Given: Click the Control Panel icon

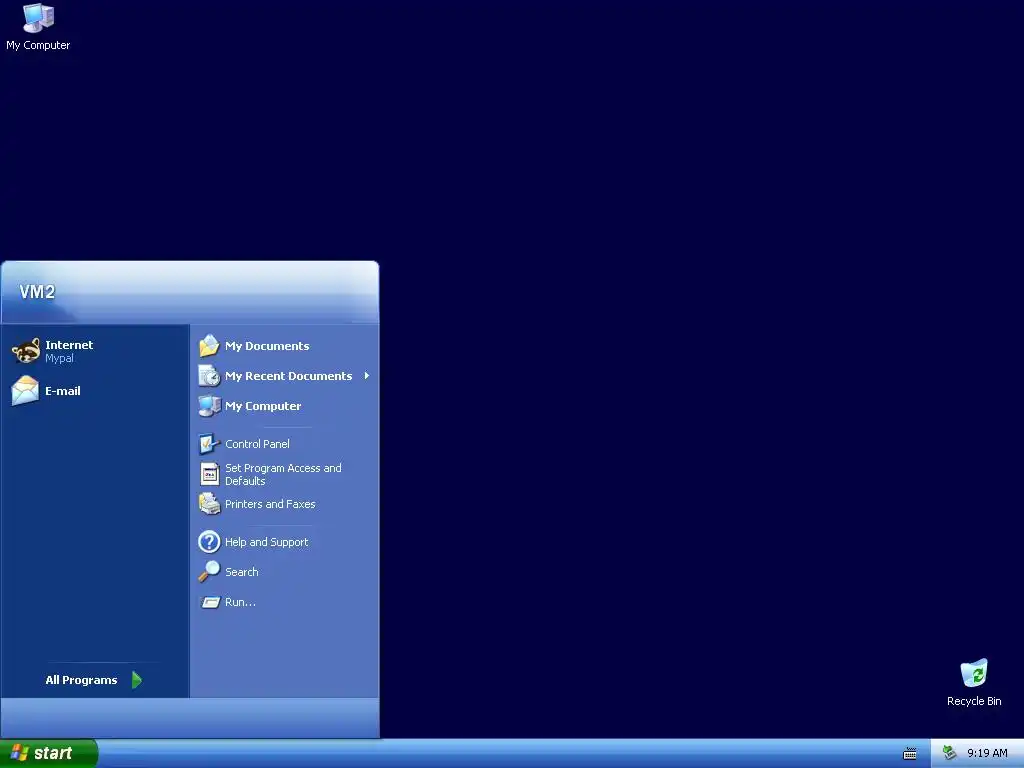Looking at the screenshot, I should click(x=209, y=443).
